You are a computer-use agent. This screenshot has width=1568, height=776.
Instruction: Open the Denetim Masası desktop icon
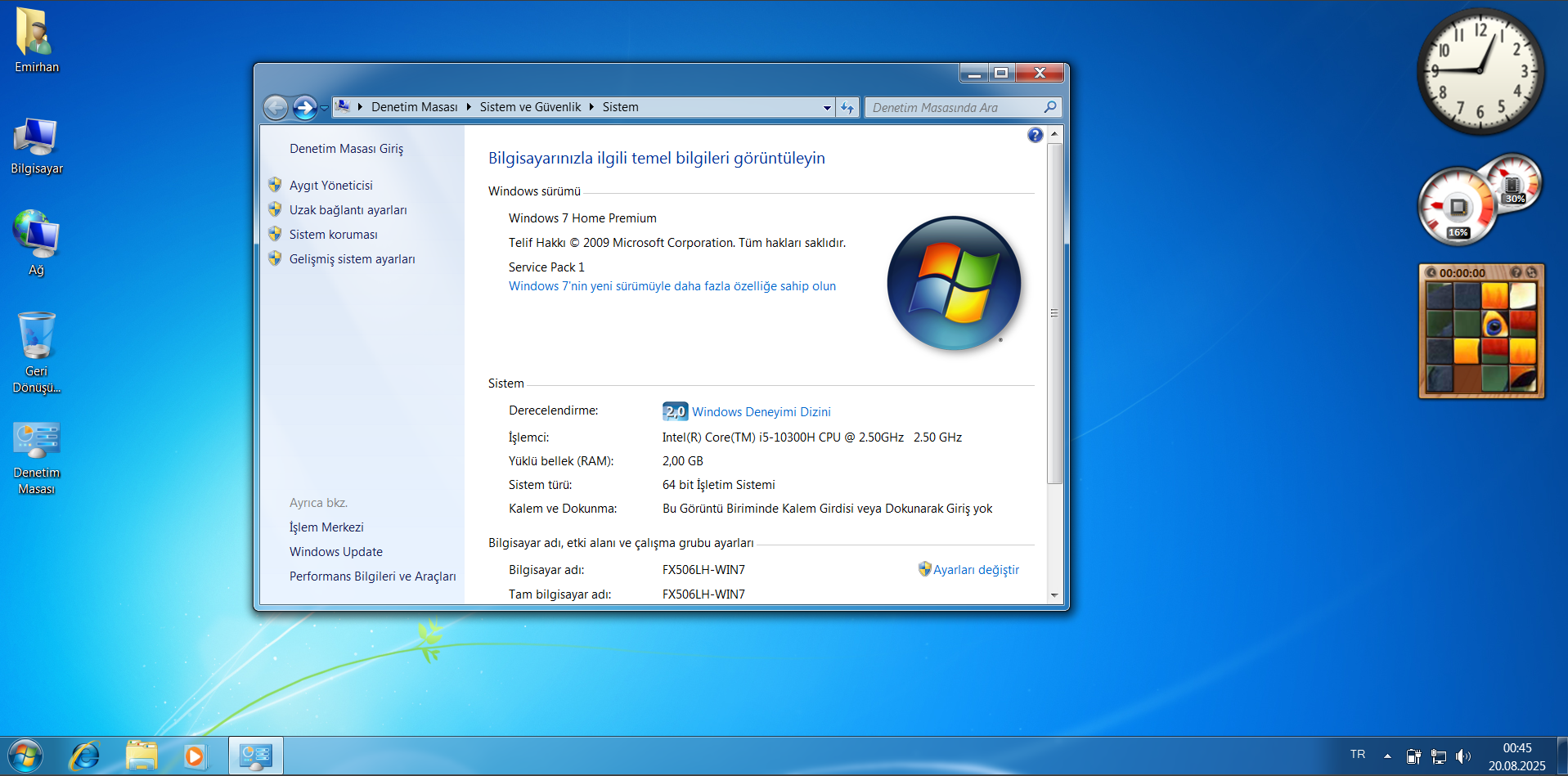36,456
